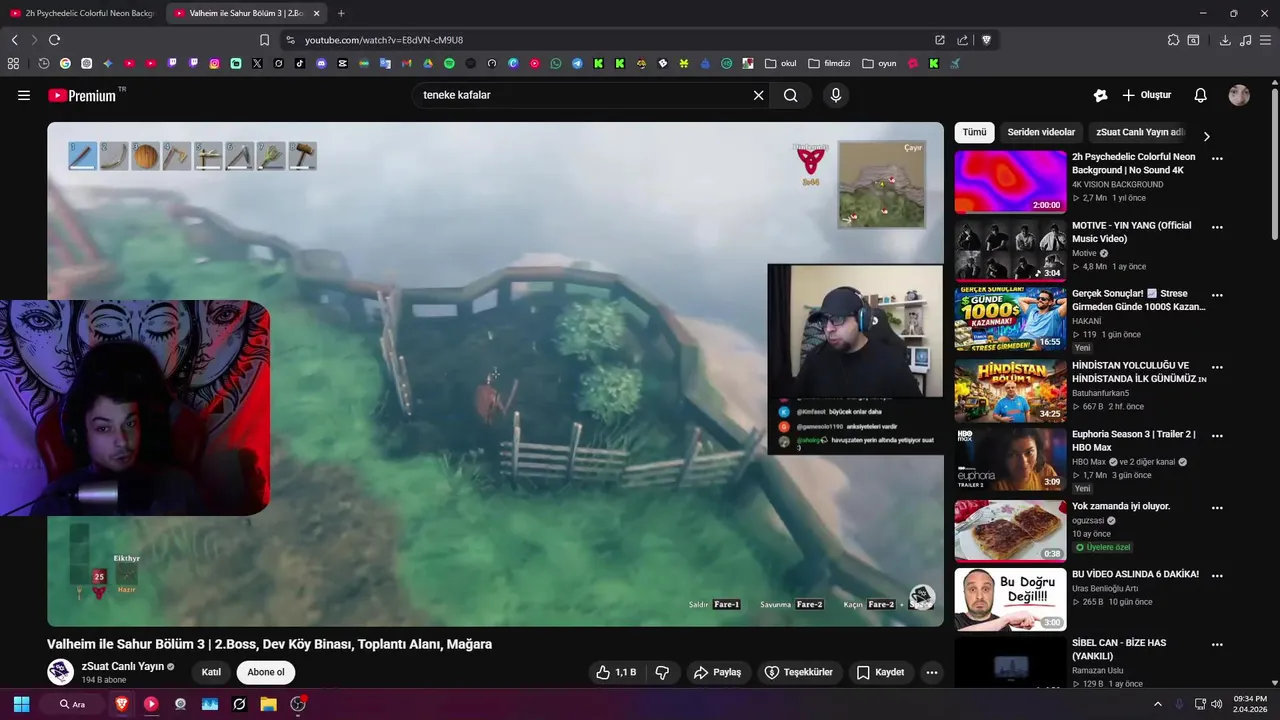Image resolution: width=1280 pixels, height=720 pixels.
Task: Open a new browser tab
Action: [341, 13]
